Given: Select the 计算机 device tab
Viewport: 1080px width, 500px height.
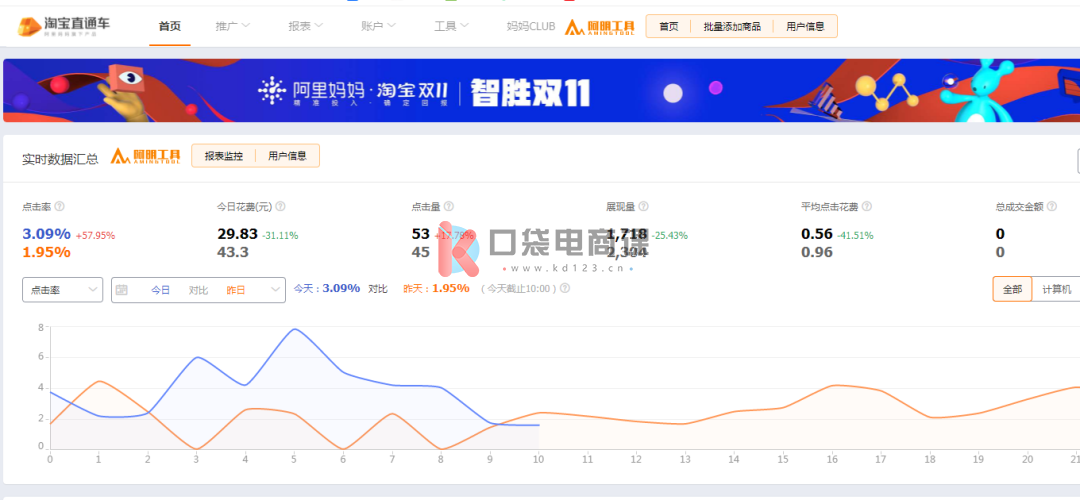Looking at the screenshot, I should point(1057,290).
